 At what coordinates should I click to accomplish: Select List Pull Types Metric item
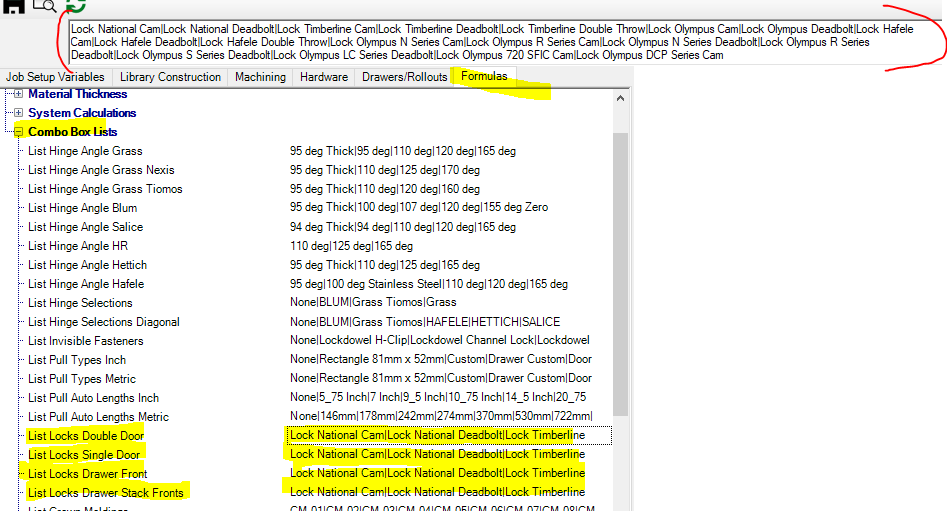(x=82, y=379)
